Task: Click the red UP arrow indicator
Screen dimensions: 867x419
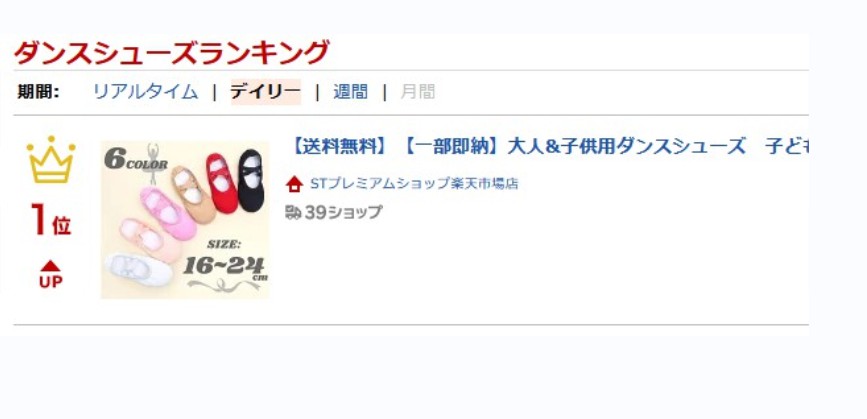Action: click(x=50, y=274)
